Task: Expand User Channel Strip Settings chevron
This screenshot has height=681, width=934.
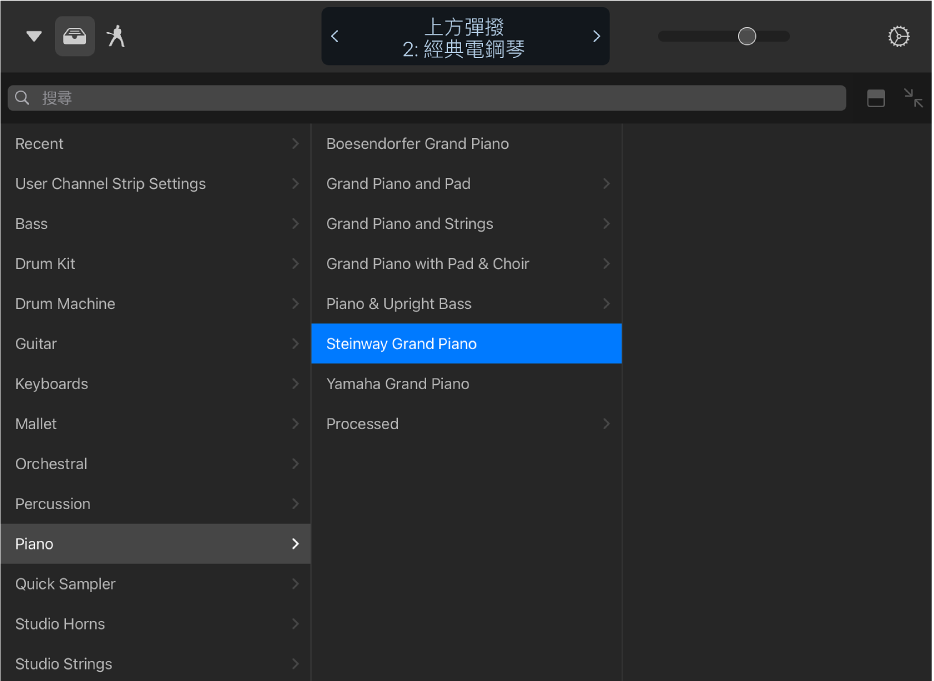Action: (295, 184)
